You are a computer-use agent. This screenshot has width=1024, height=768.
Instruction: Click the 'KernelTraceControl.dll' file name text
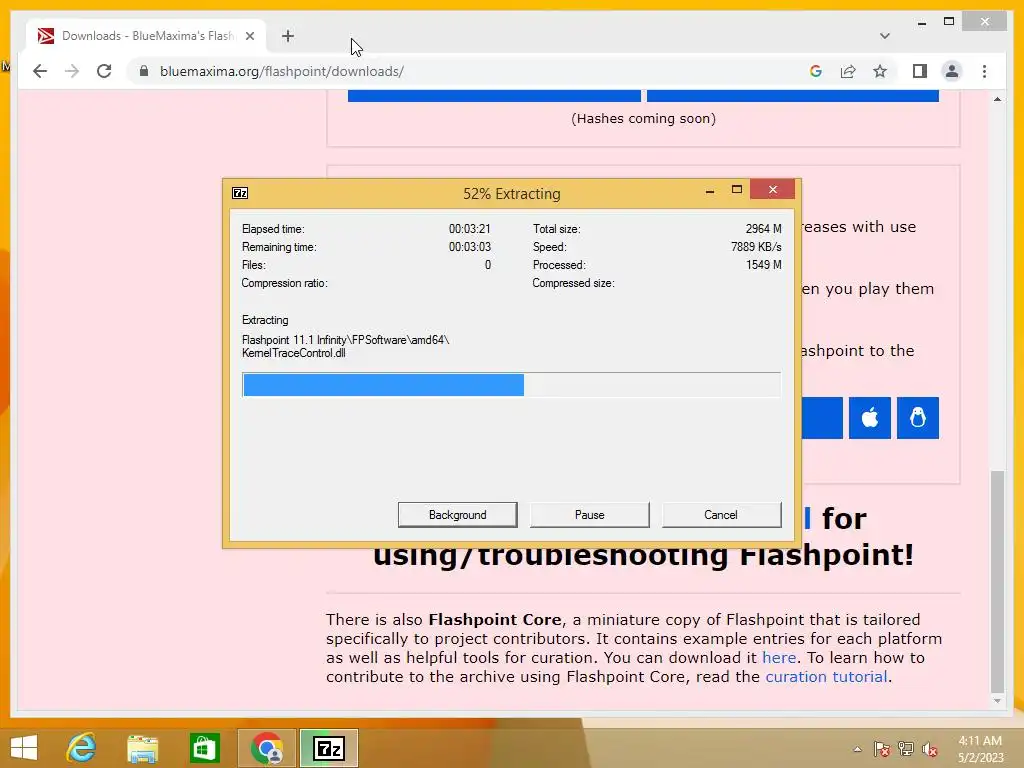click(293, 353)
